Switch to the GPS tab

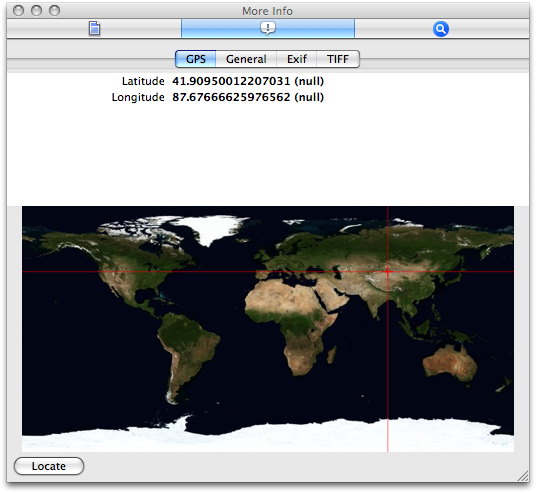coord(196,59)
